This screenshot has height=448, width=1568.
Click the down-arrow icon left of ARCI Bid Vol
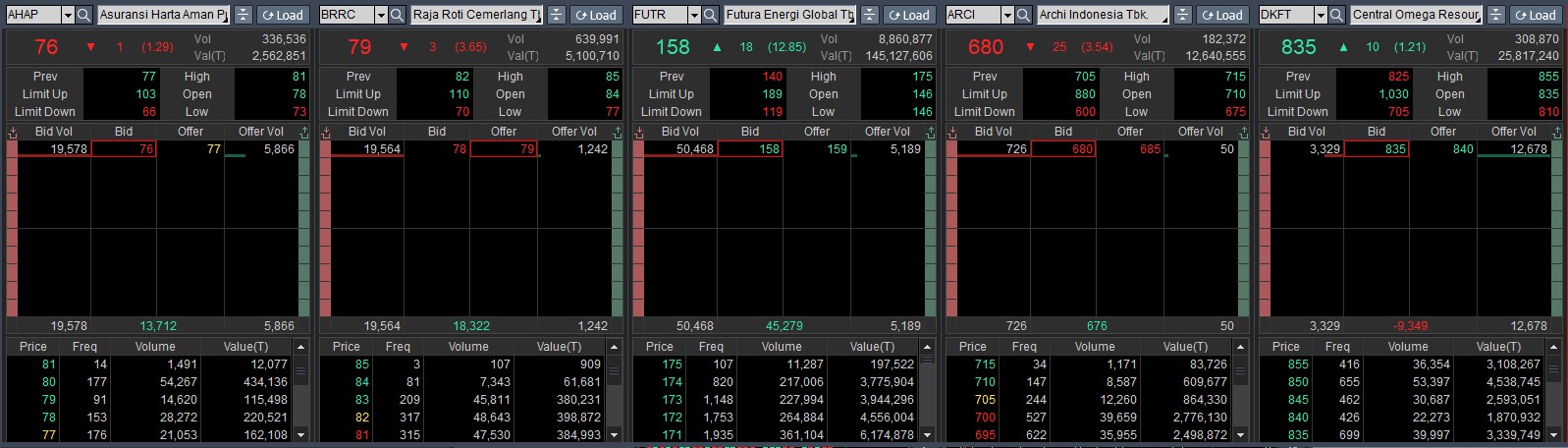pos(952,132)
